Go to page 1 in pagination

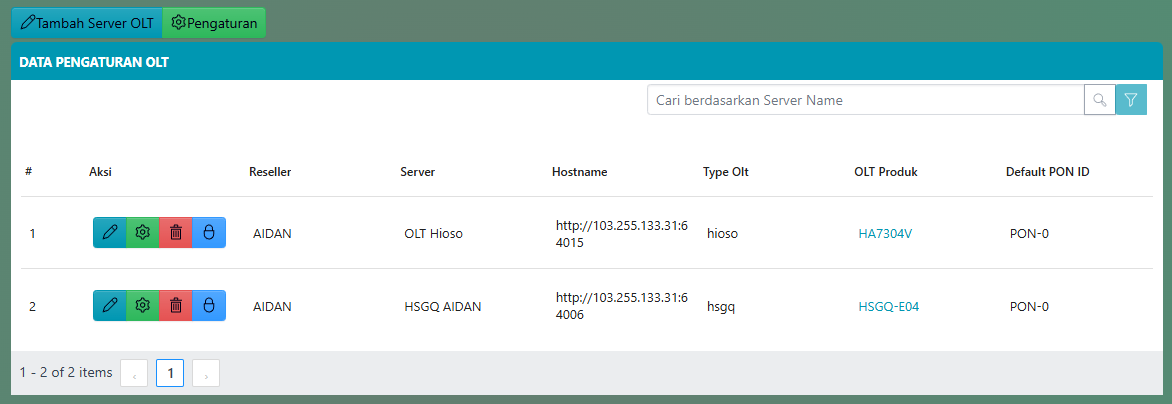point(170,373)
